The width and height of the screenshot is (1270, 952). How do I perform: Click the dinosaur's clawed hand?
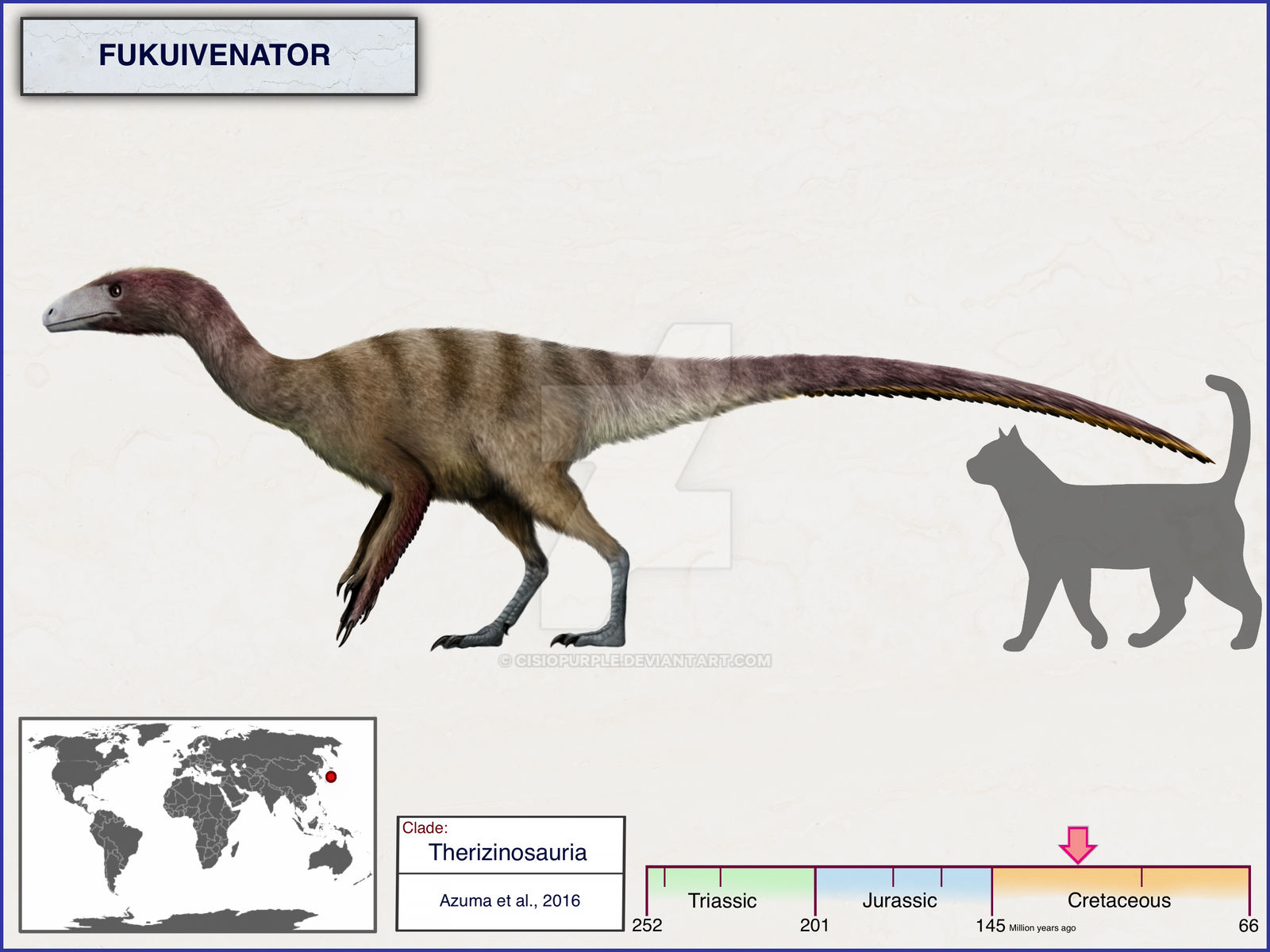[353, 607]
